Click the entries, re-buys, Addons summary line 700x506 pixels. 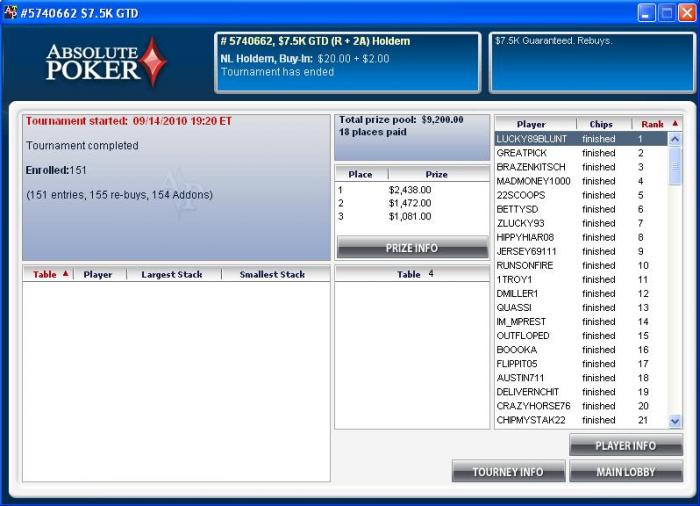(x=120, y=195)
